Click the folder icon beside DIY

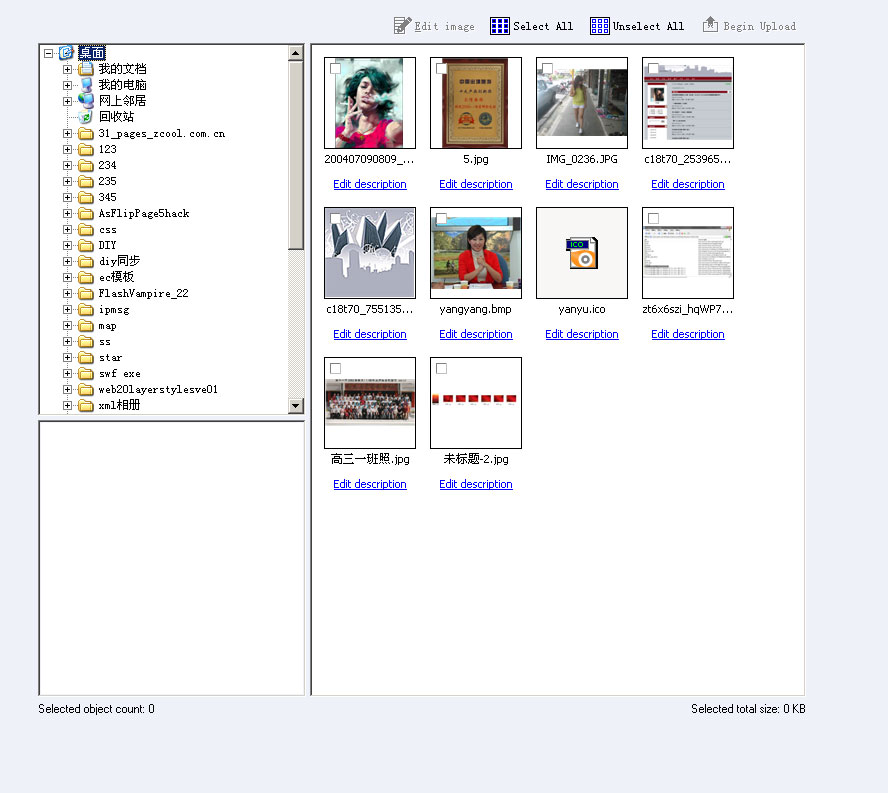[86, 245]
